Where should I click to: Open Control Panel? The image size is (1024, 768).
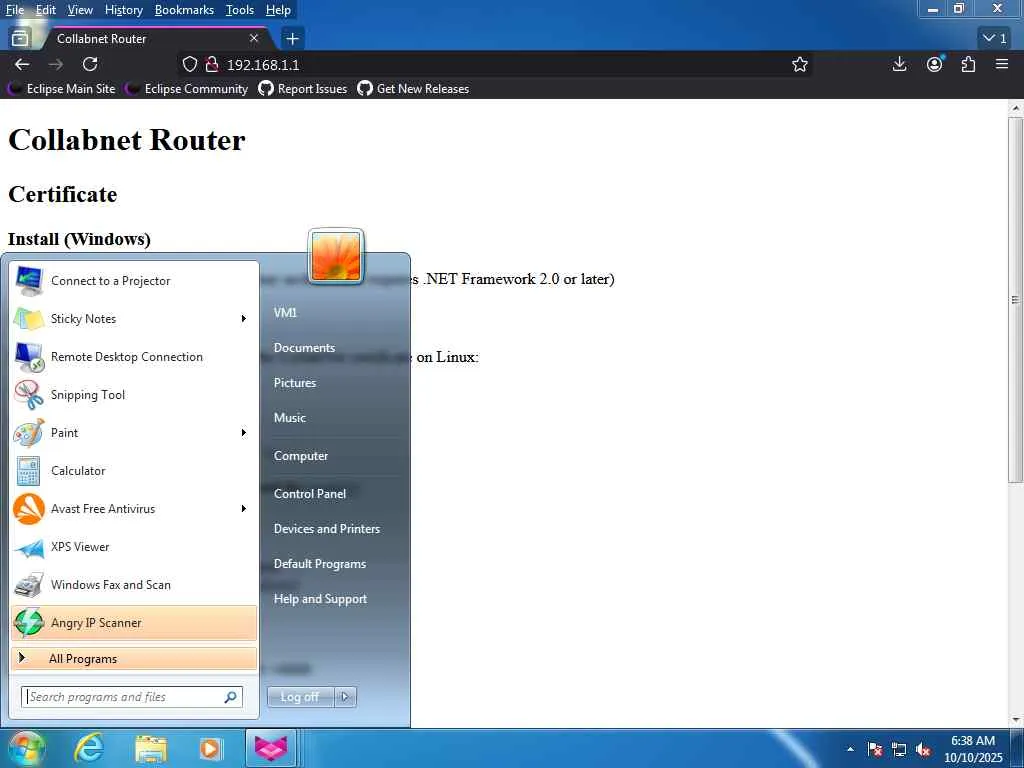click(x=310, y=494)
